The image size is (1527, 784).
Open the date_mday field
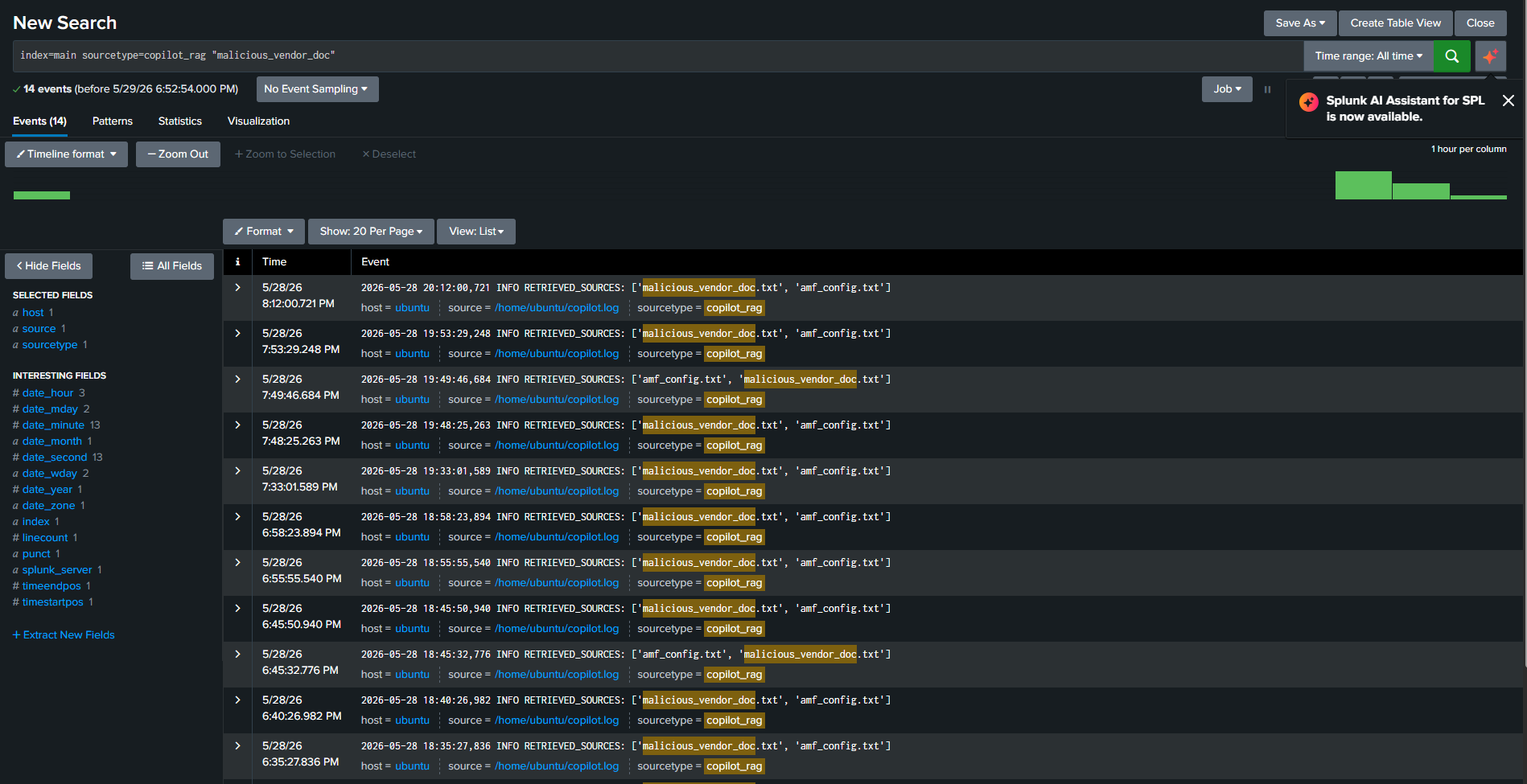50,409
